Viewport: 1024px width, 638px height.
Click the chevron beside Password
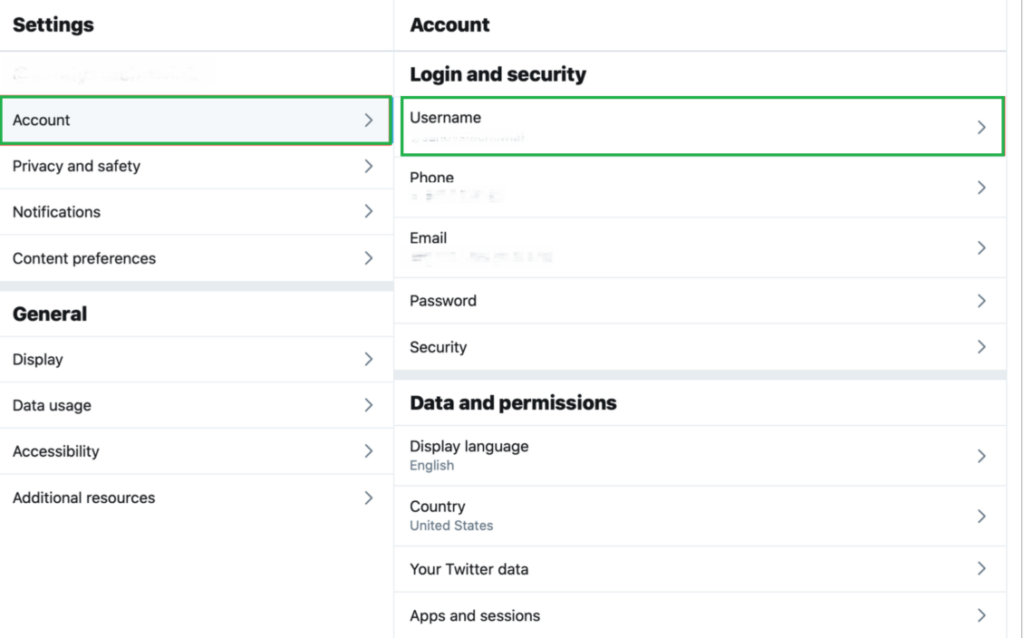(981, 301)
